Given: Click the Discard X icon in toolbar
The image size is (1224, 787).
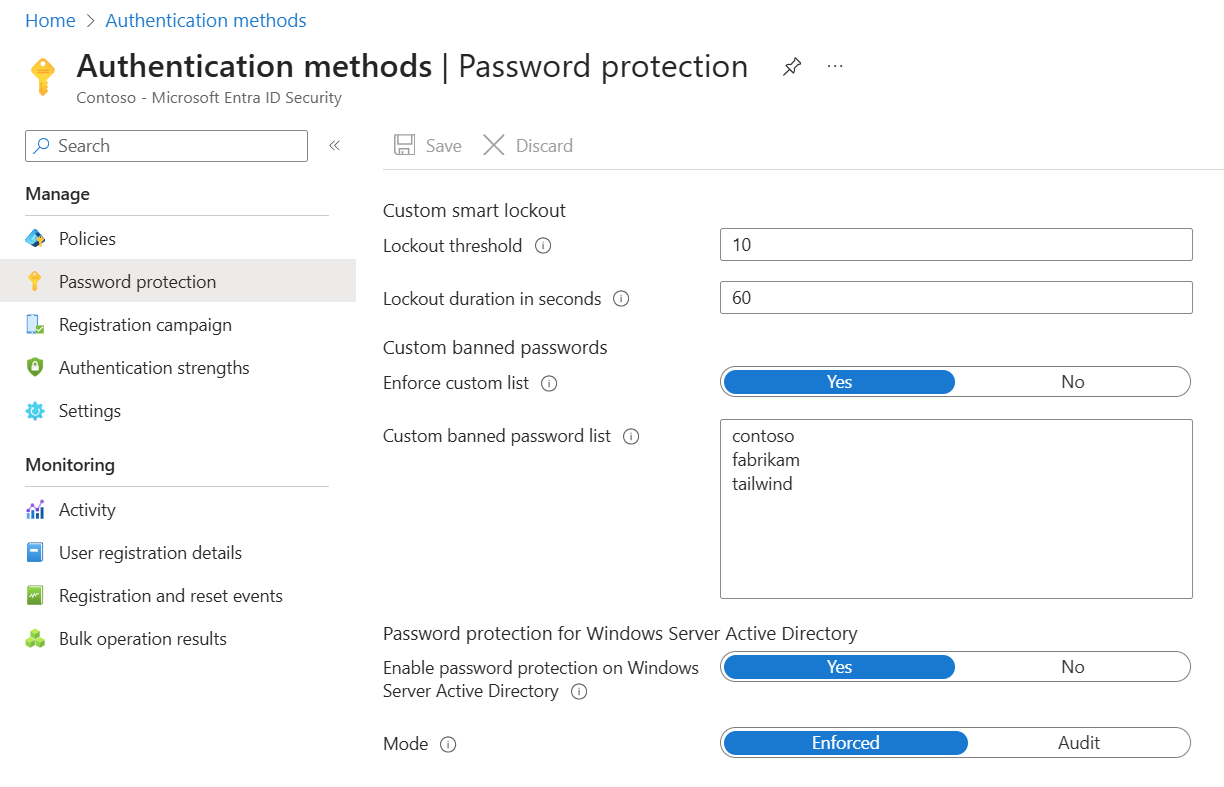Looking at the screenshot, I should coord(494,146).
